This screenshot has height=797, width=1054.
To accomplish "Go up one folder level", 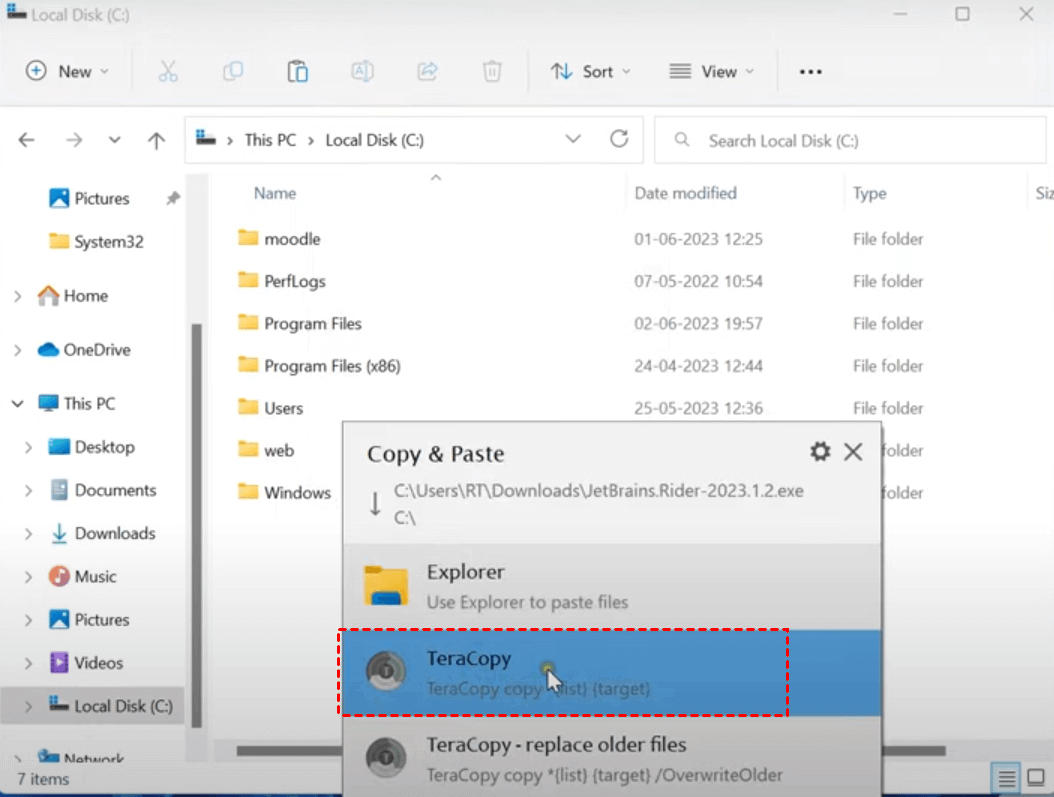I will click(156, 140).
